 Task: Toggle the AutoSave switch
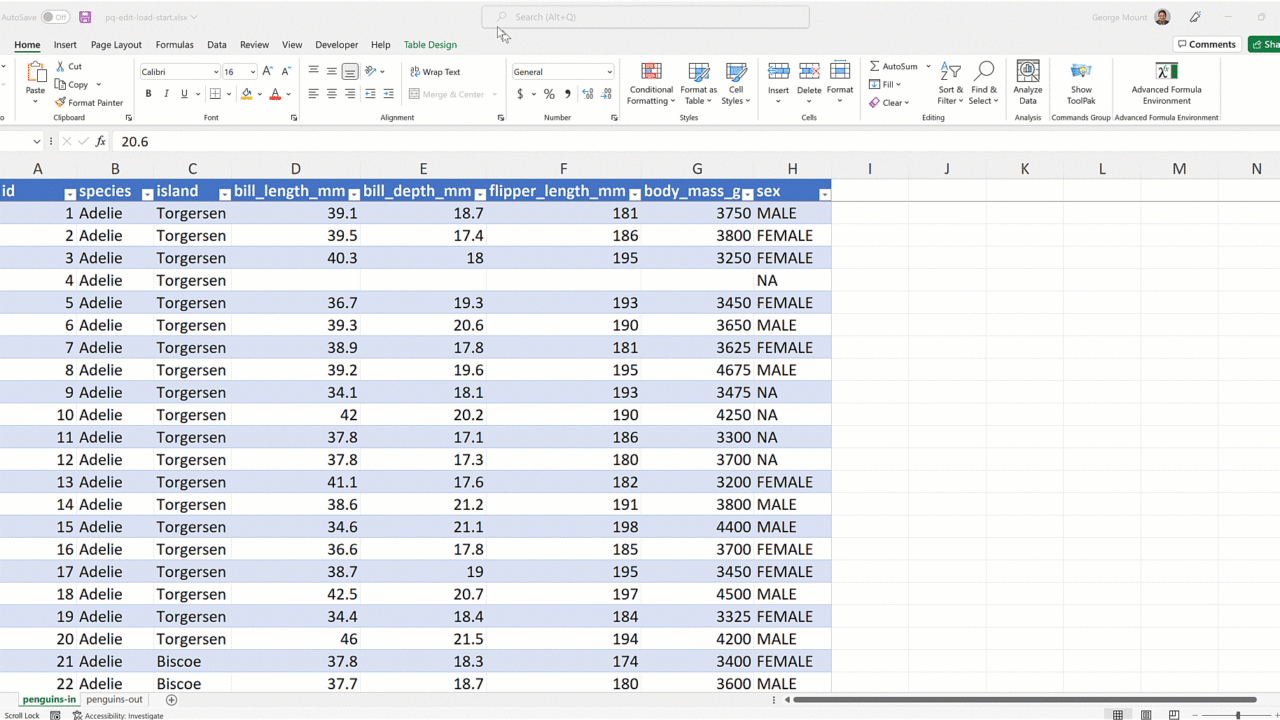[55, 17]
